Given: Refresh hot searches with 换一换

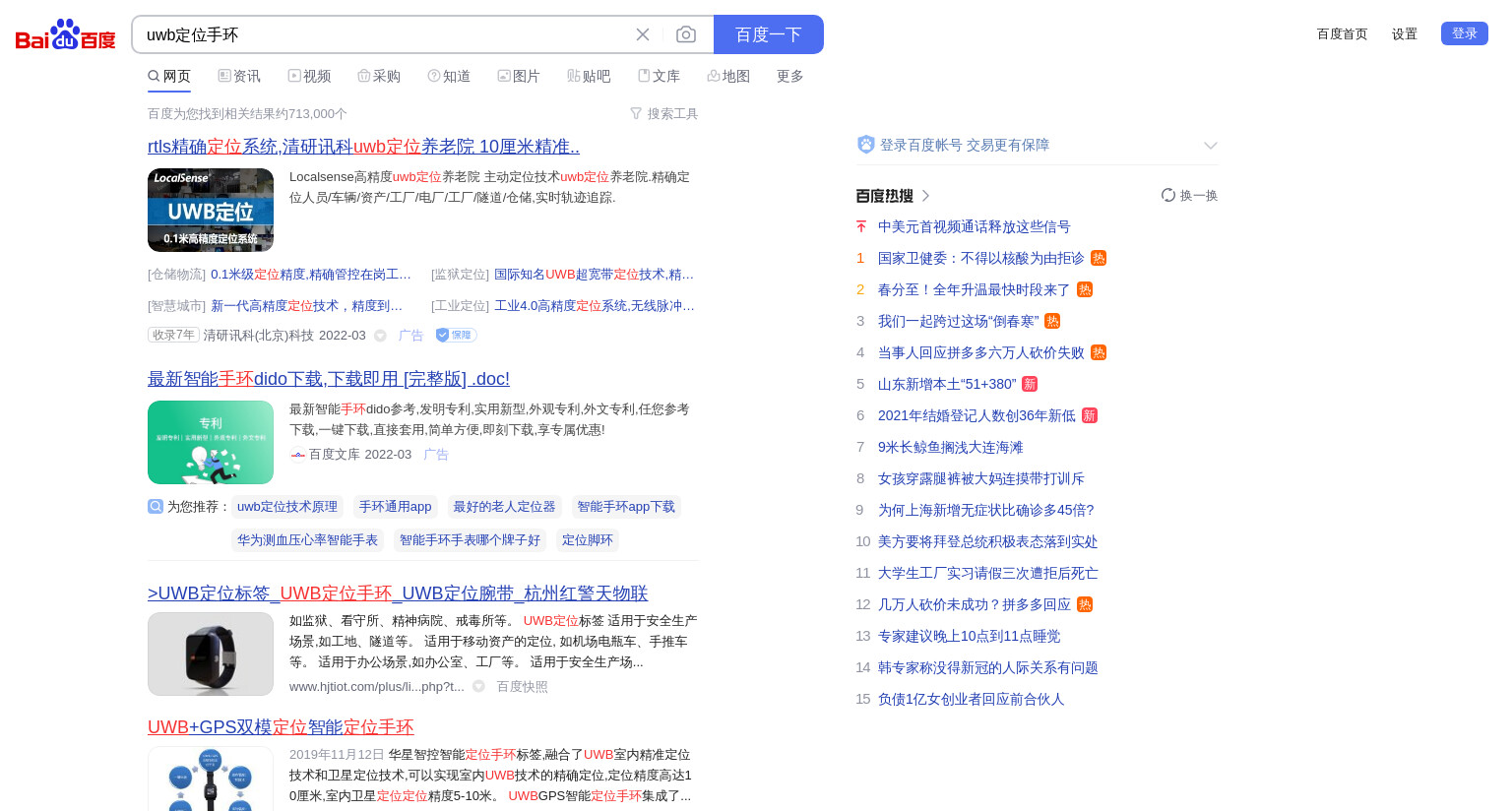Looking at the screenshot, I should coord(1189,196).
